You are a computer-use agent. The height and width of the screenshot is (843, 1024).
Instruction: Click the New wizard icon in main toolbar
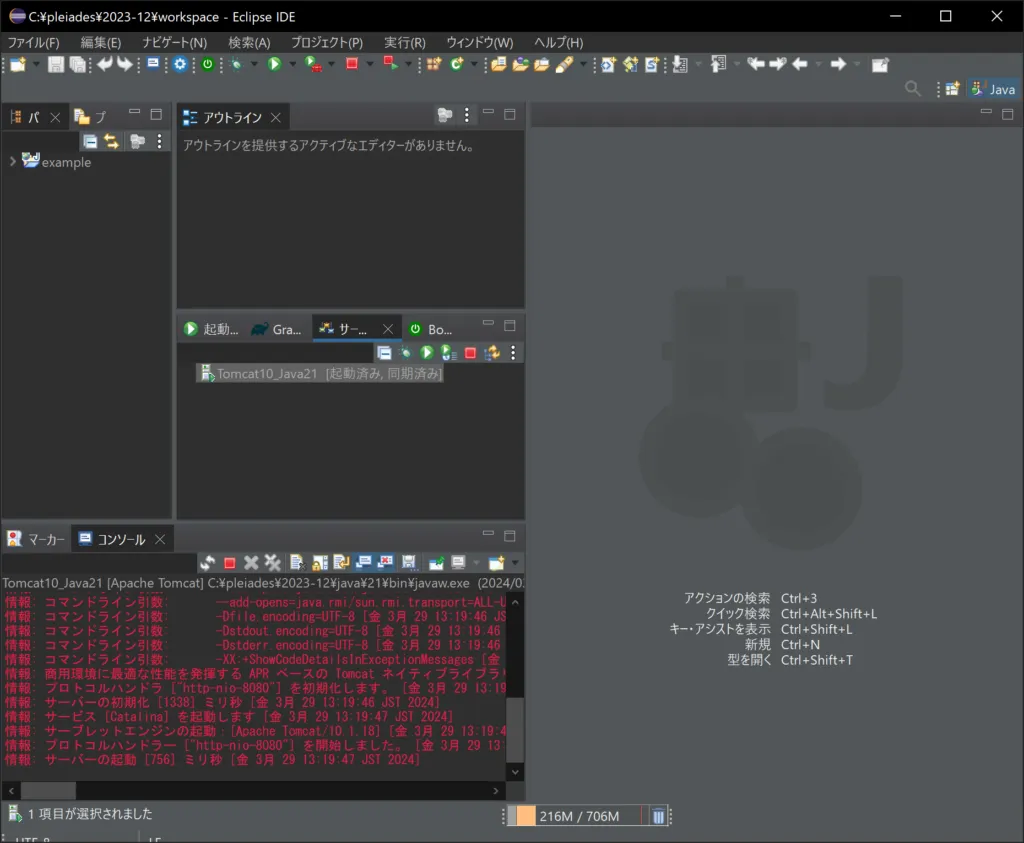point(18,64)
